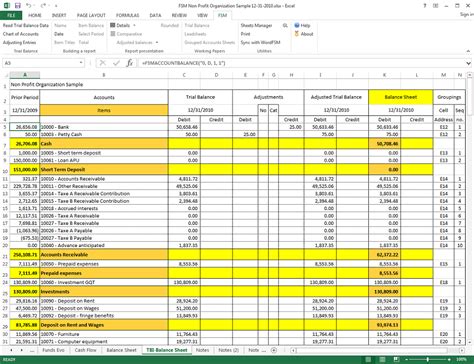Collapse the ribbon with the caret
Viewport: 474px width, 364px height.
click(x=468, y=51)
